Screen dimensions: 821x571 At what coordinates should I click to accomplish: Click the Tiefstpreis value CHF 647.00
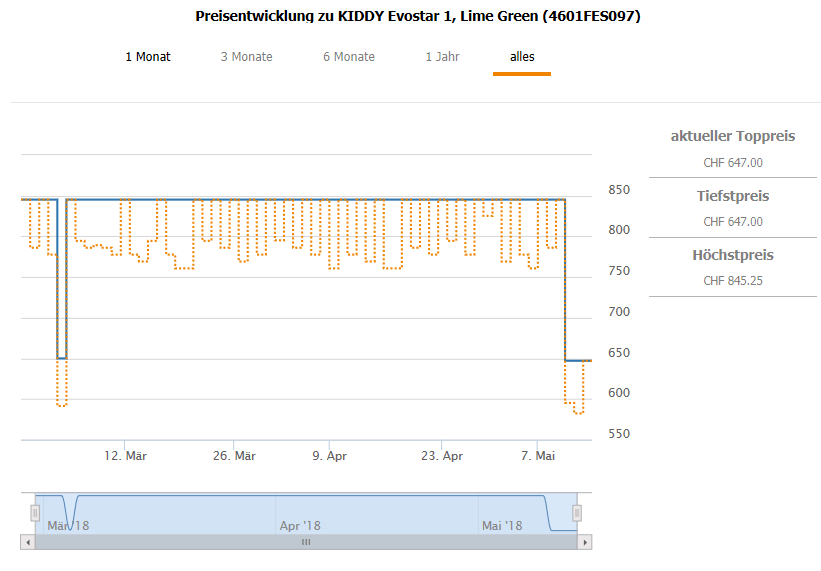(733, 221)
